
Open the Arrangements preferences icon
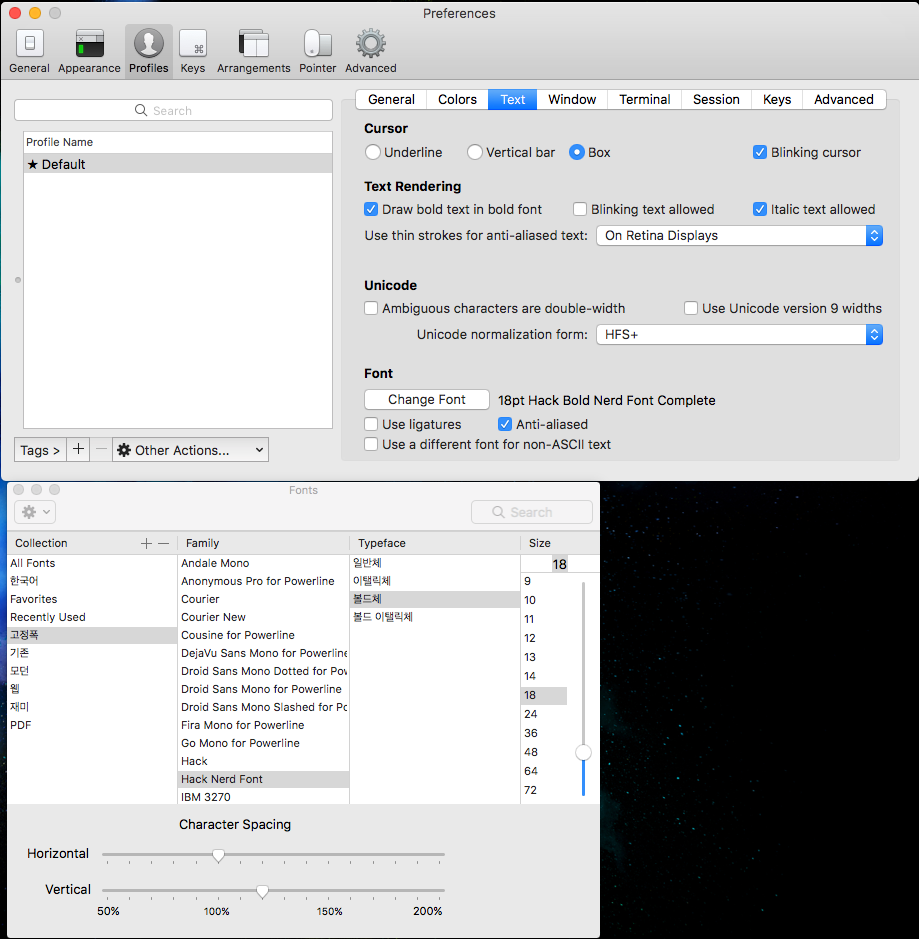point(253,45)
